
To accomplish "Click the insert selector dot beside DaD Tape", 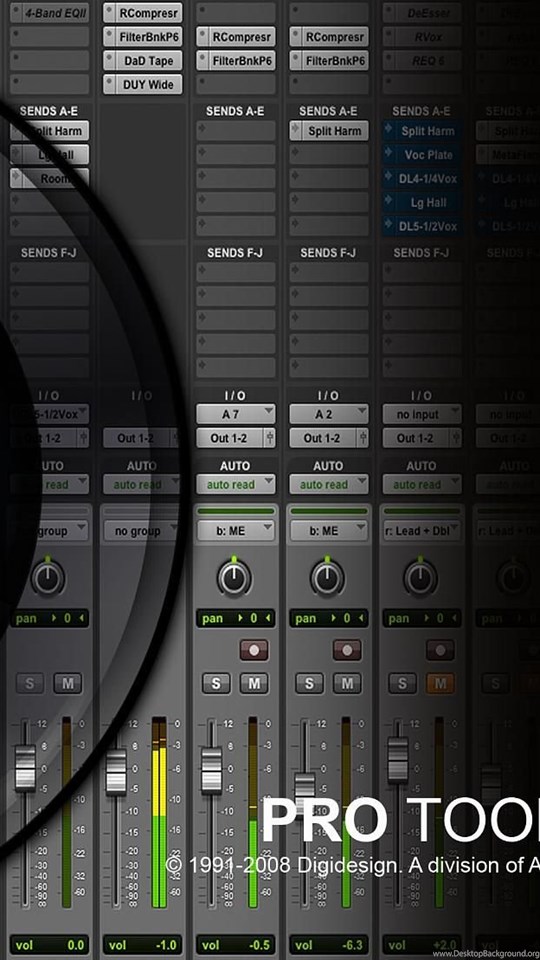I will [x=110, y=61].
